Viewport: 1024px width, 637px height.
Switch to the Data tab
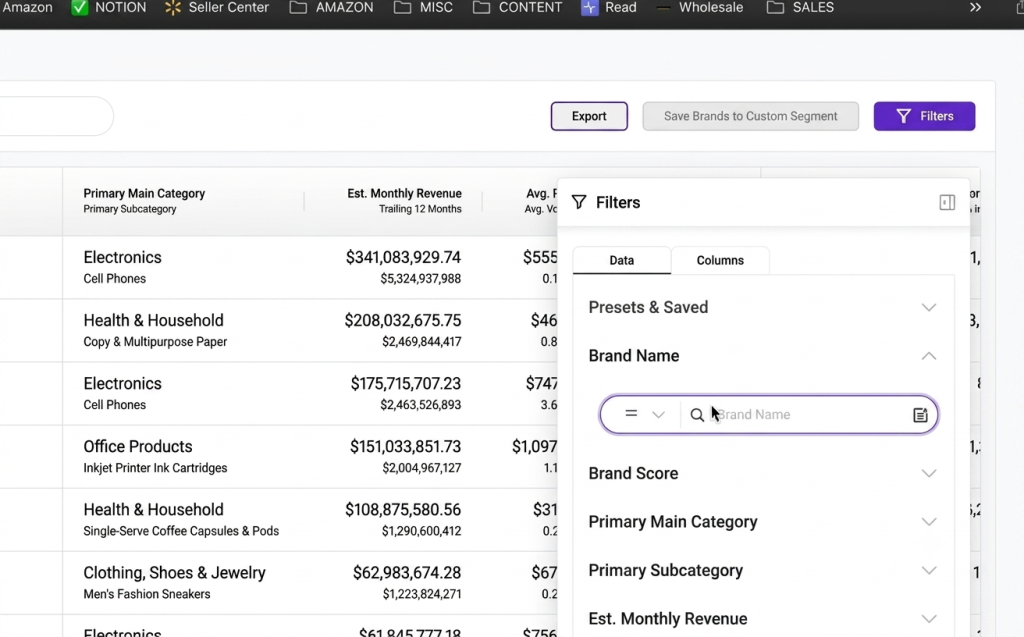pyautogui.click(x=622, y=260)
